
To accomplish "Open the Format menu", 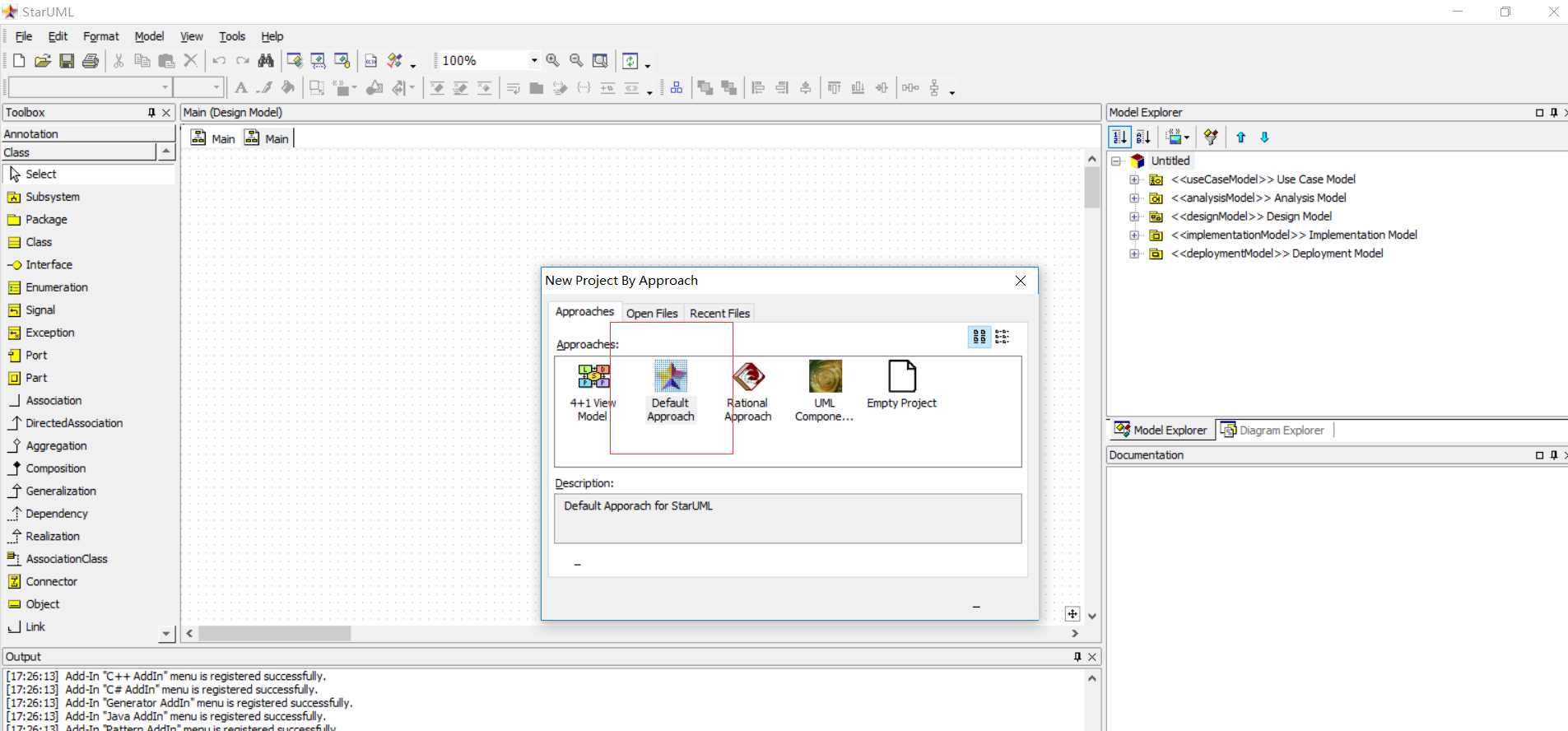I will coord(101,36).
